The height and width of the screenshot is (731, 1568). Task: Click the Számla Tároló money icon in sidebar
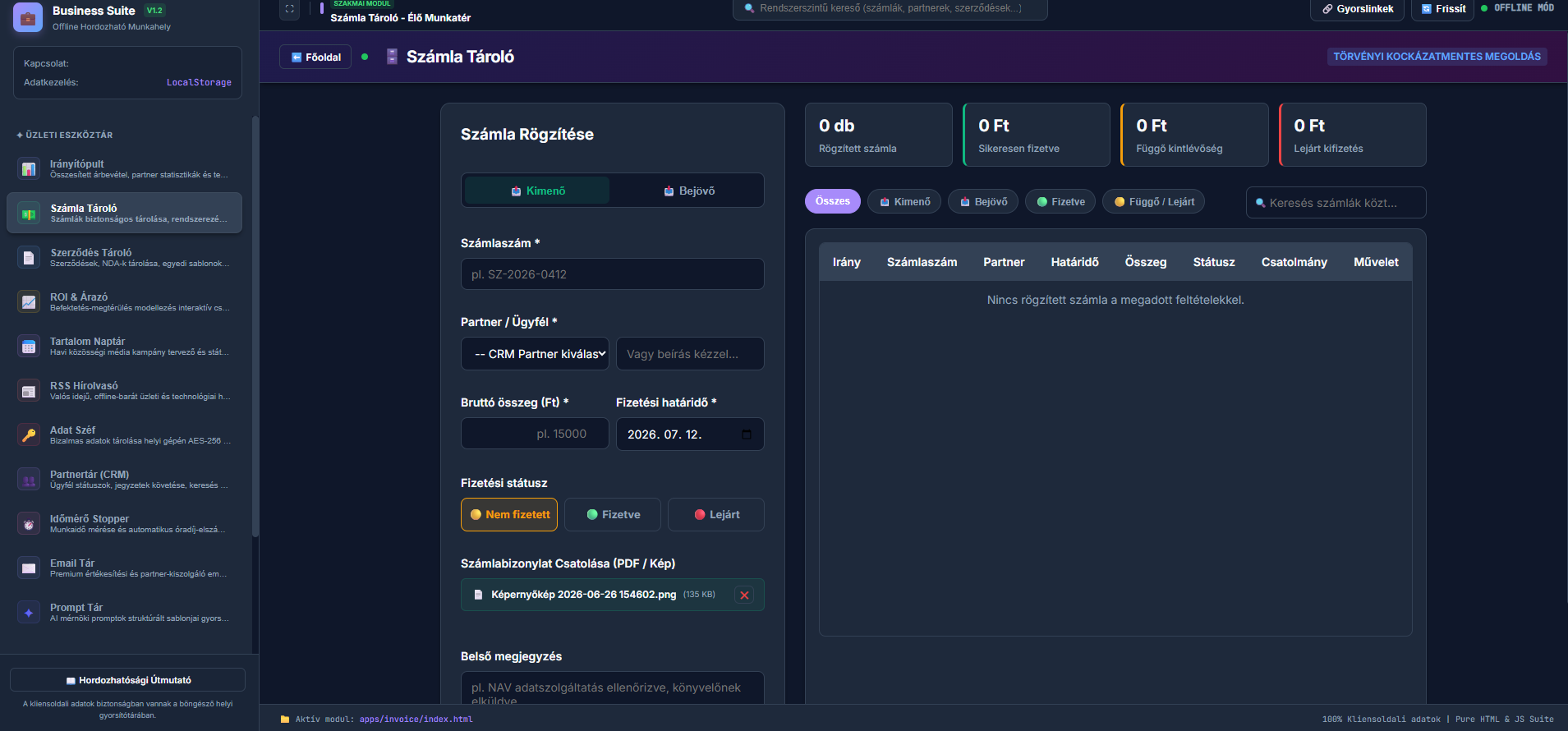[x=29, y=214]
